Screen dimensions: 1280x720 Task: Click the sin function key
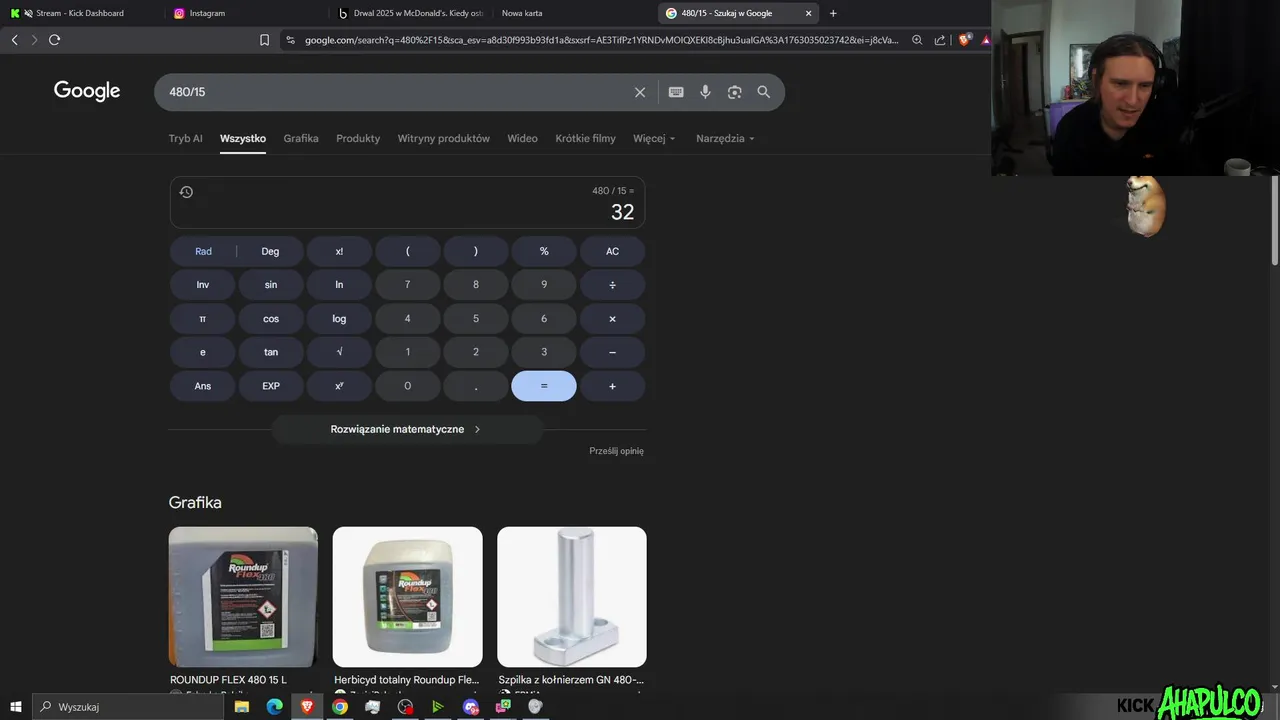click(x=270, y=285)
